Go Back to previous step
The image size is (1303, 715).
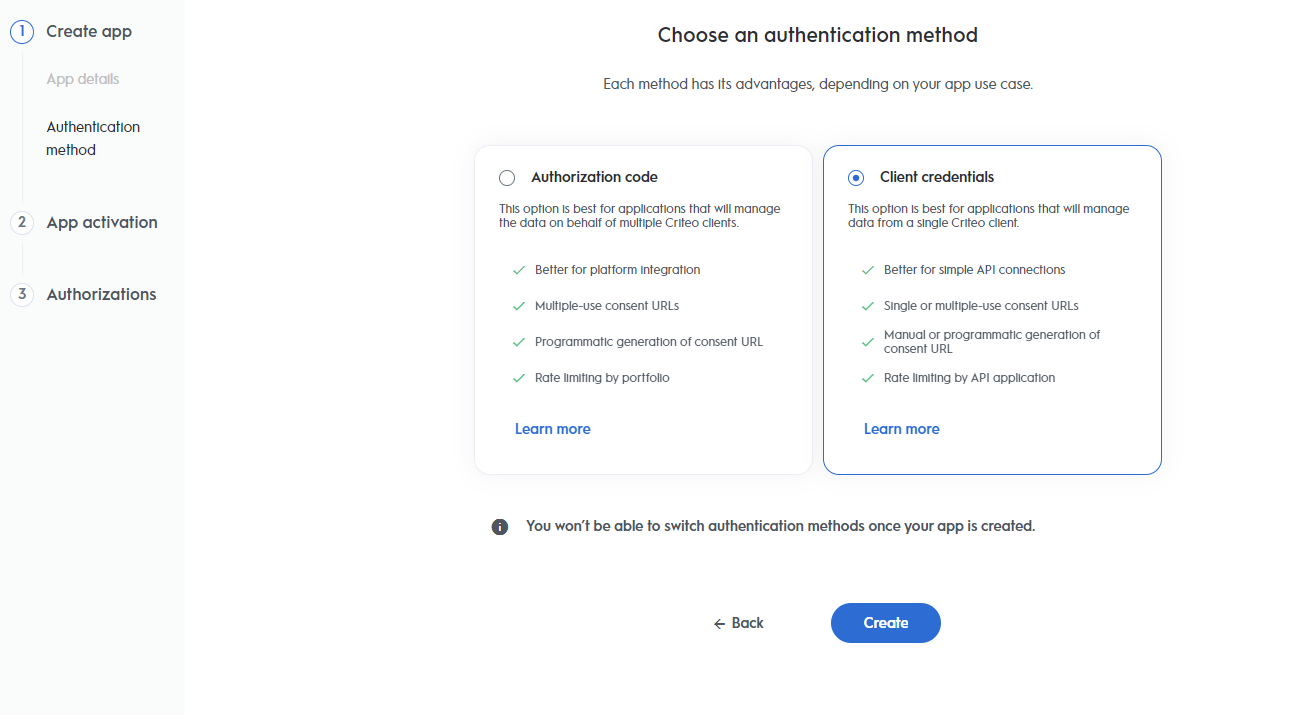coord(738,623)
